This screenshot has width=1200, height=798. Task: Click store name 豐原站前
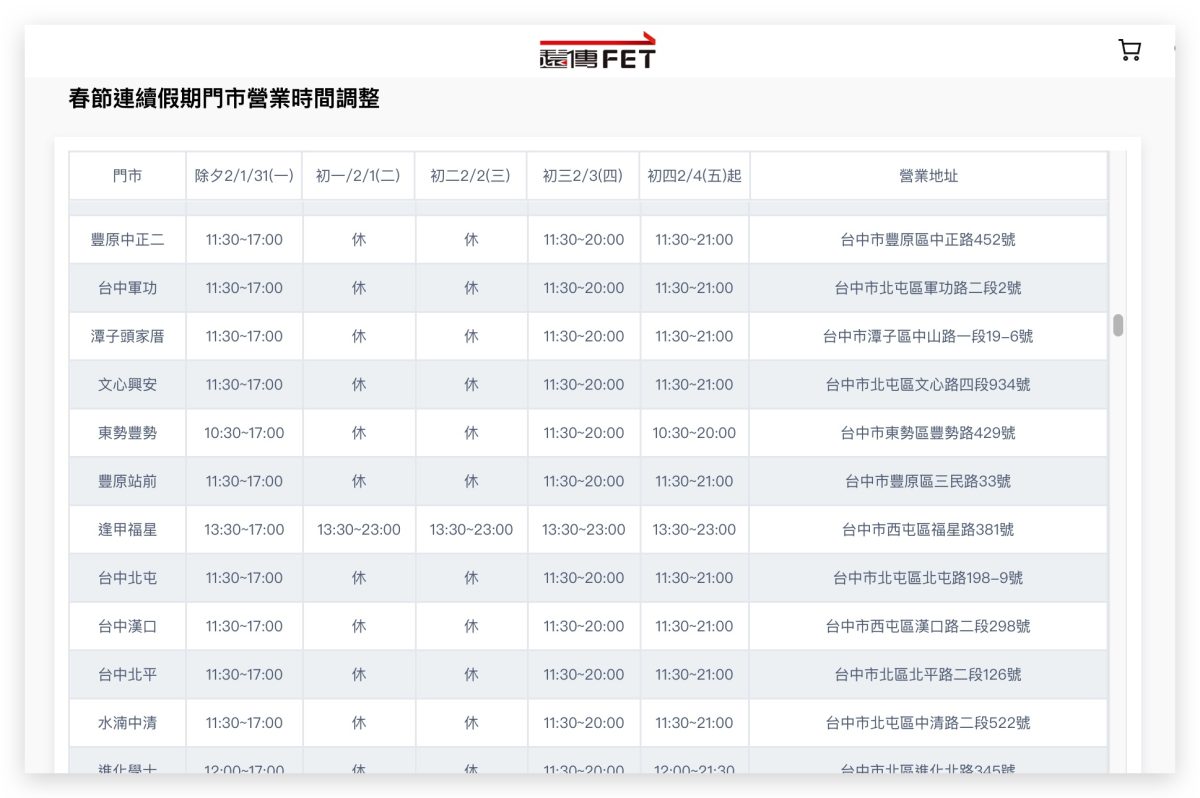127,481
